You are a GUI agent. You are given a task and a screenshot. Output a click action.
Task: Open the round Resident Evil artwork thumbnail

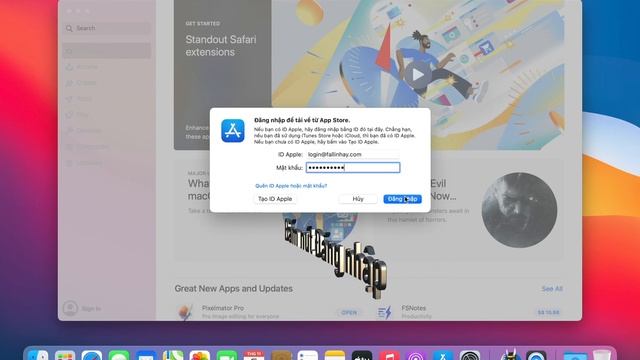519,210
